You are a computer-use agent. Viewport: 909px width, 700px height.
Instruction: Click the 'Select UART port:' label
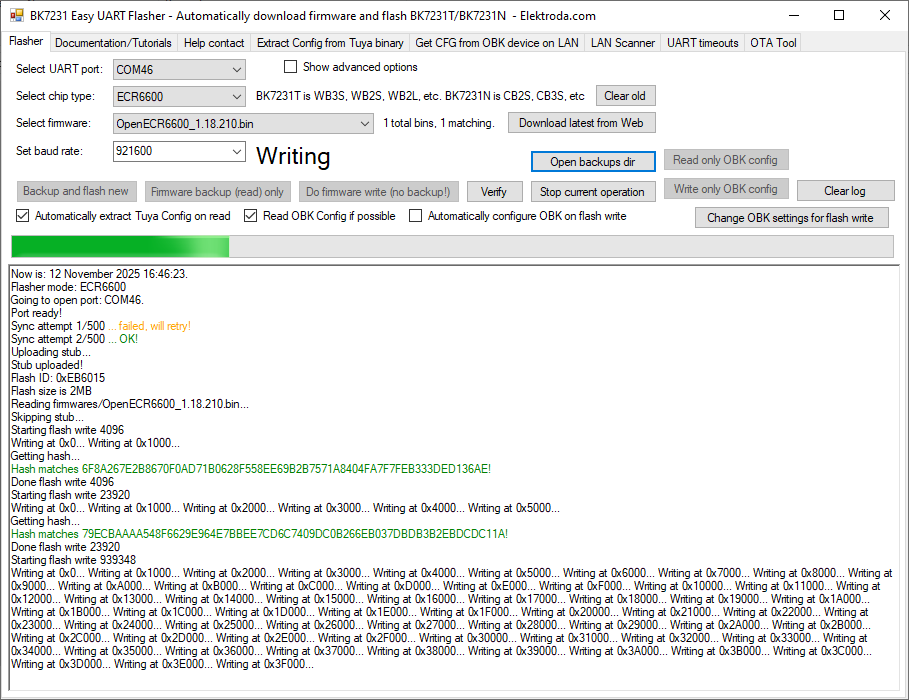[x=59, y=69]
